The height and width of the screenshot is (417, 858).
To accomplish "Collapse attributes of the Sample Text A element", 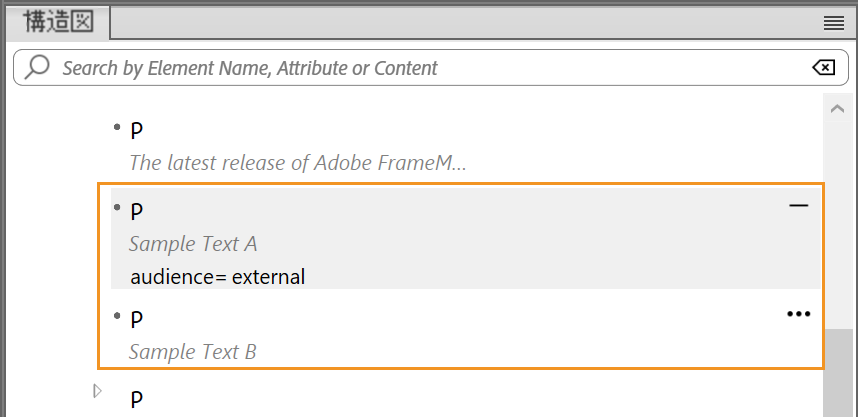I will point(798,206).
